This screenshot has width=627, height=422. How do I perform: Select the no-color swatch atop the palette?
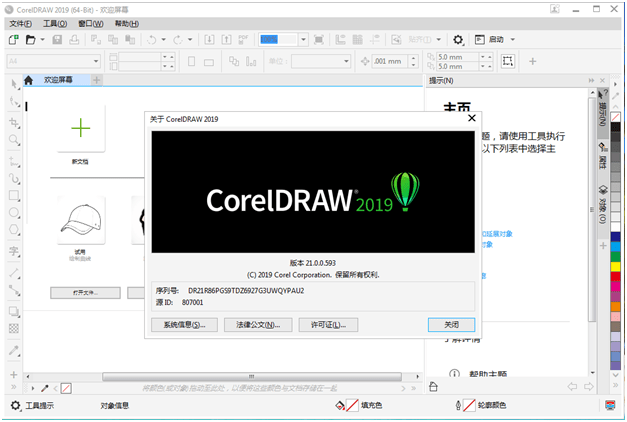click(x=615, y=117)
